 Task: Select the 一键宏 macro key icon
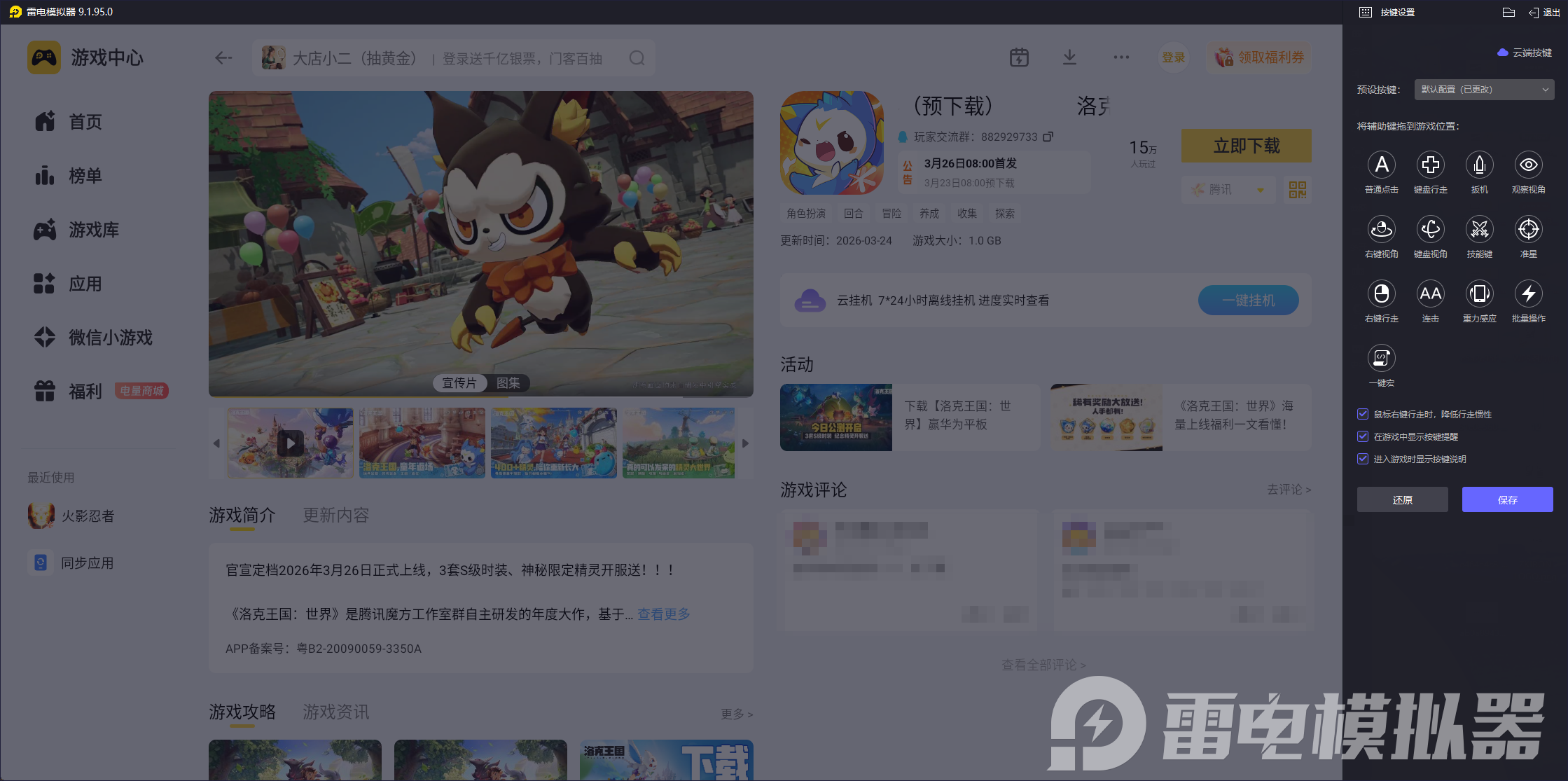tap(1381, 359)
